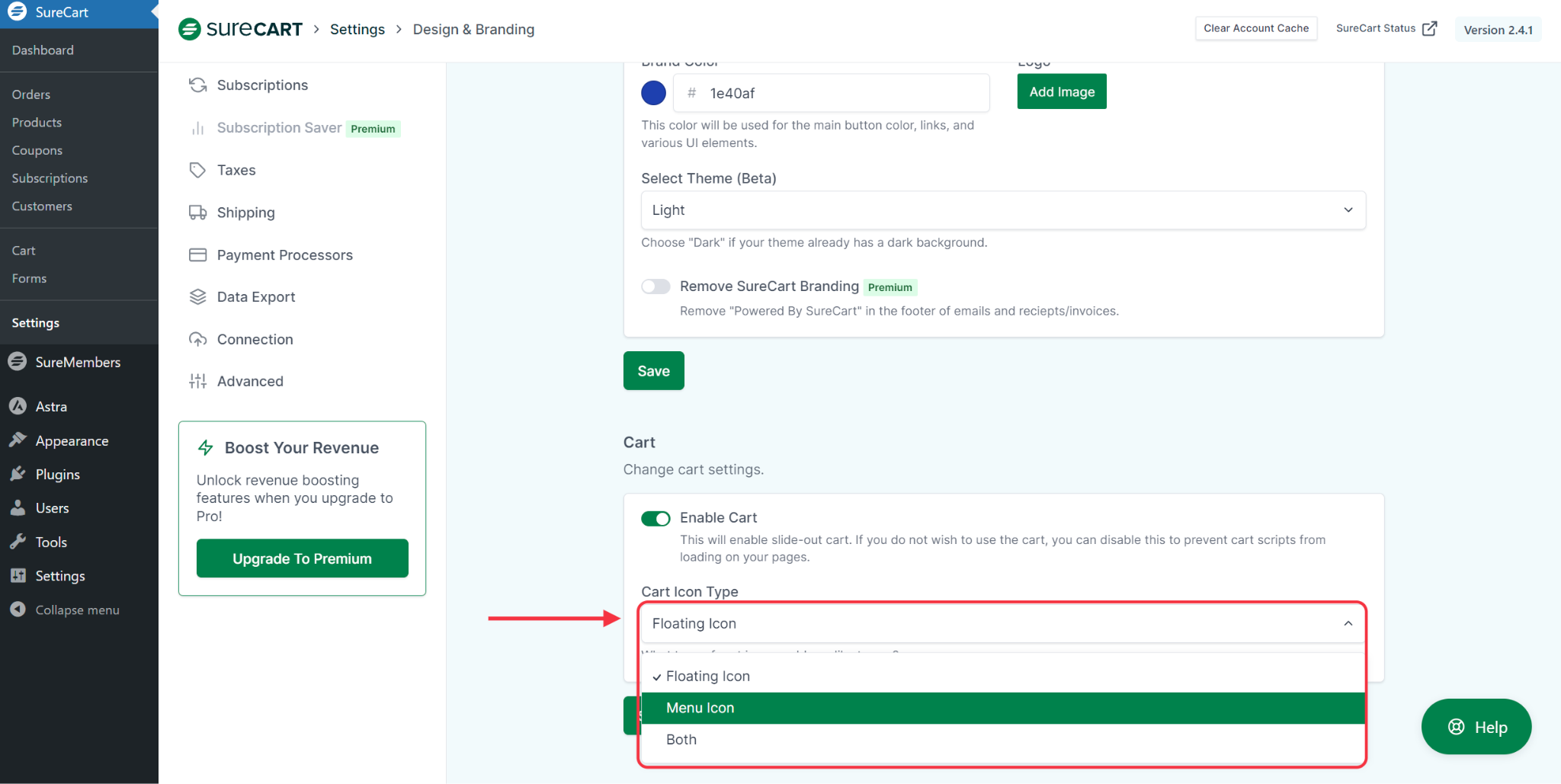This screenshot has width=1561, height=784.
Task: Click the Advanced sliders icon
Action: pos(198,381)
